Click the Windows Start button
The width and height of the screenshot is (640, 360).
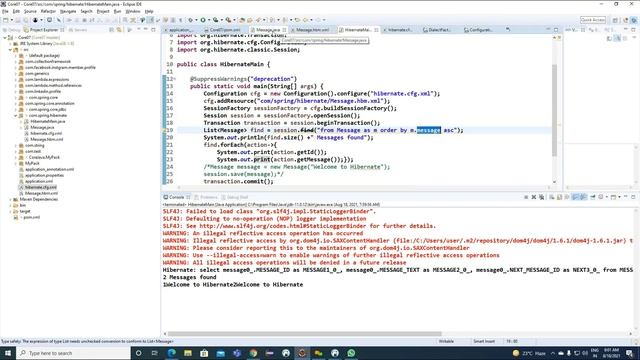[8, 353]
